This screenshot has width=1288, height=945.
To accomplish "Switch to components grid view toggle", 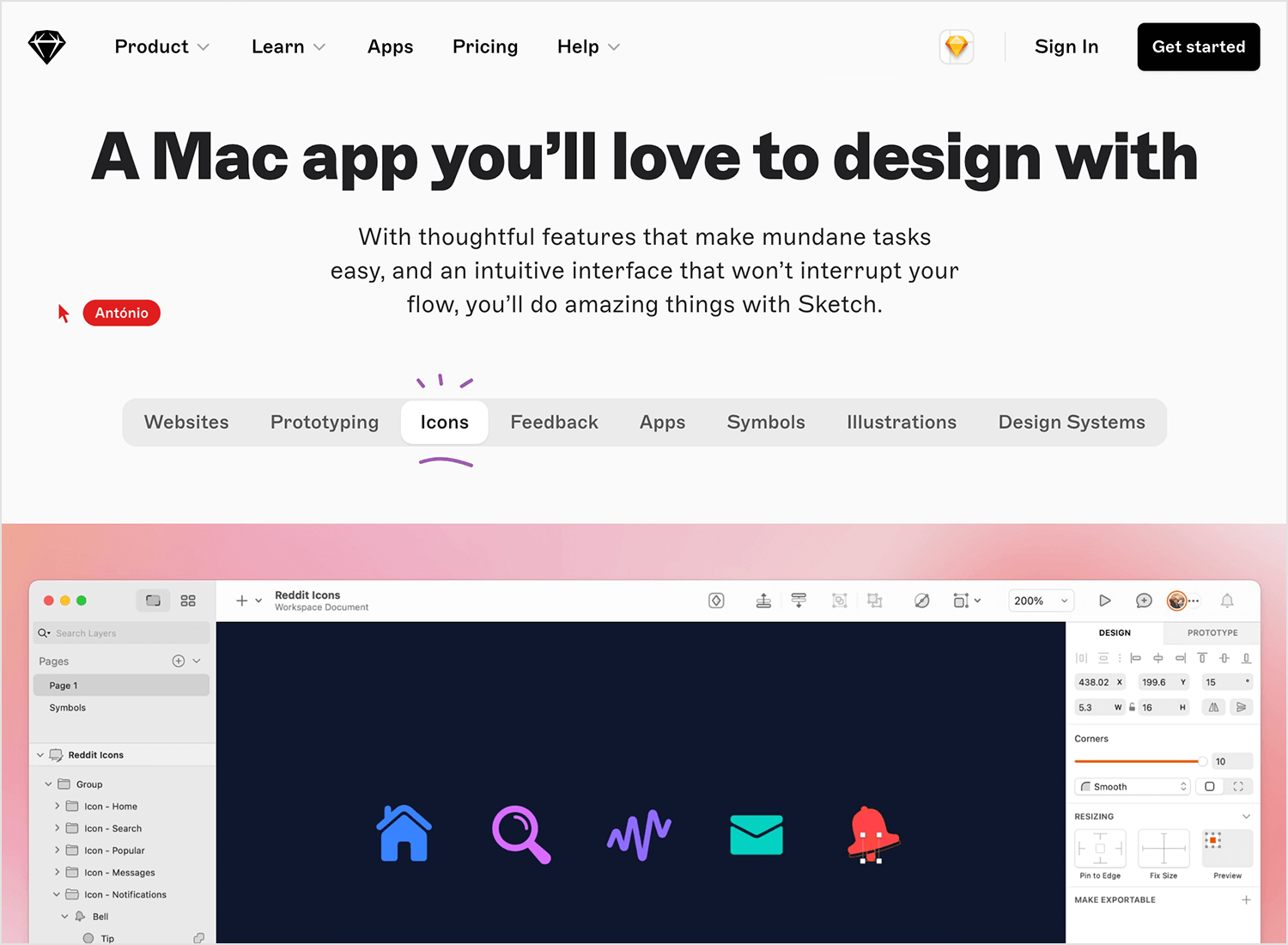I will coord(188,601).
